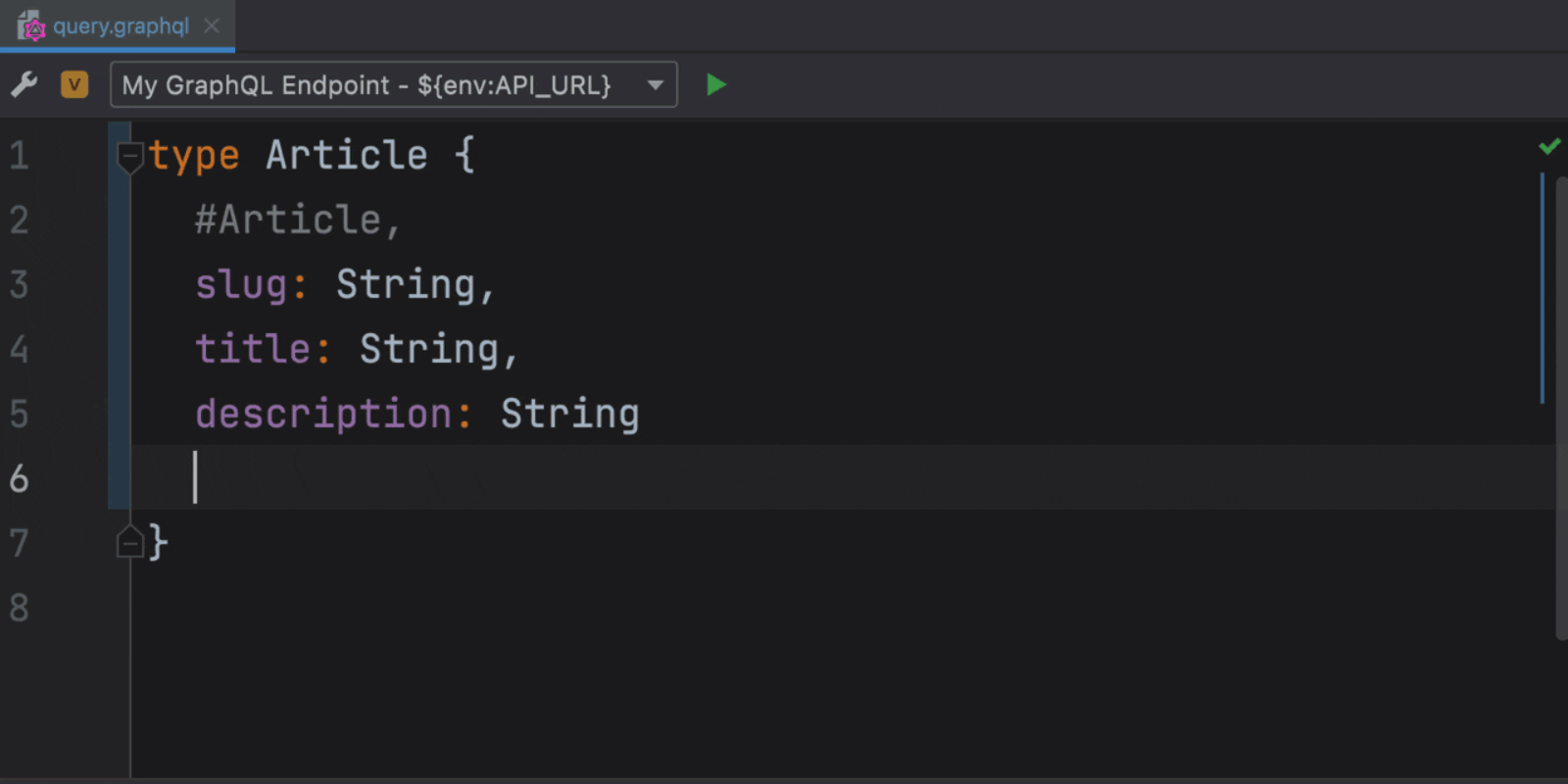Click the closing brace fold marker on line 7

click(129, 542)
